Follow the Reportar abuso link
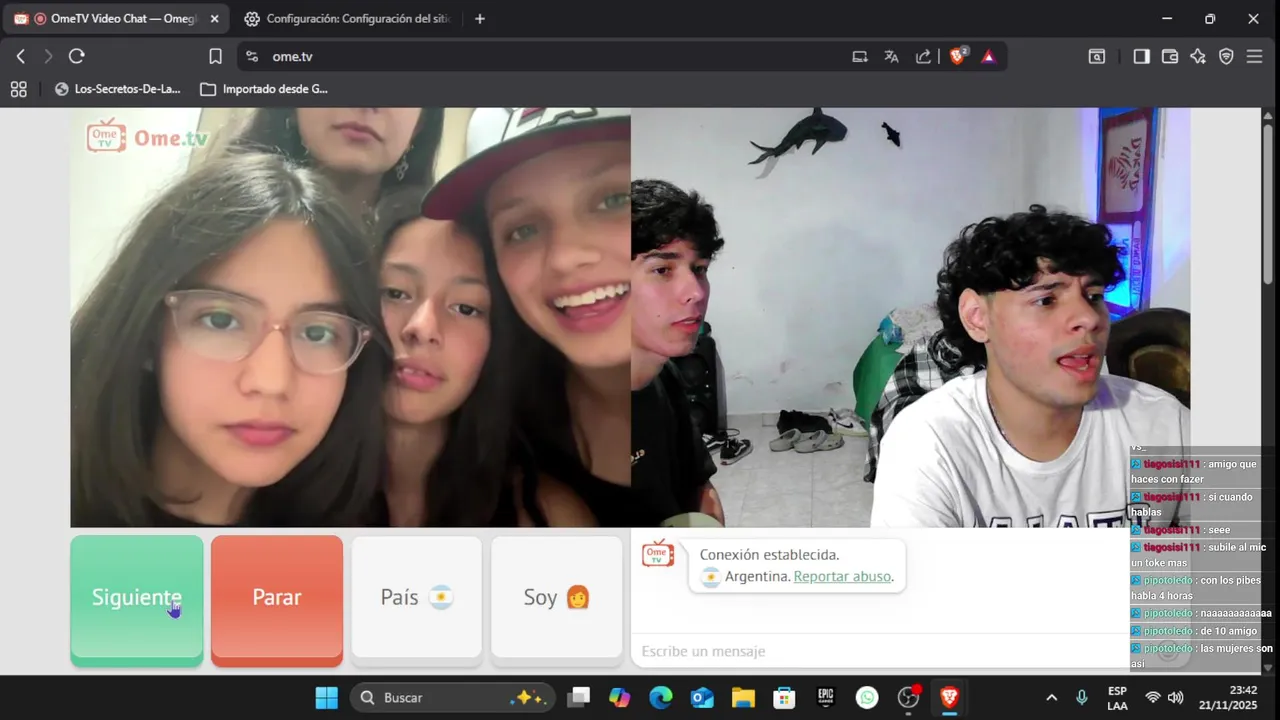The image size is (1280, 720). click(x=842, y=577)
